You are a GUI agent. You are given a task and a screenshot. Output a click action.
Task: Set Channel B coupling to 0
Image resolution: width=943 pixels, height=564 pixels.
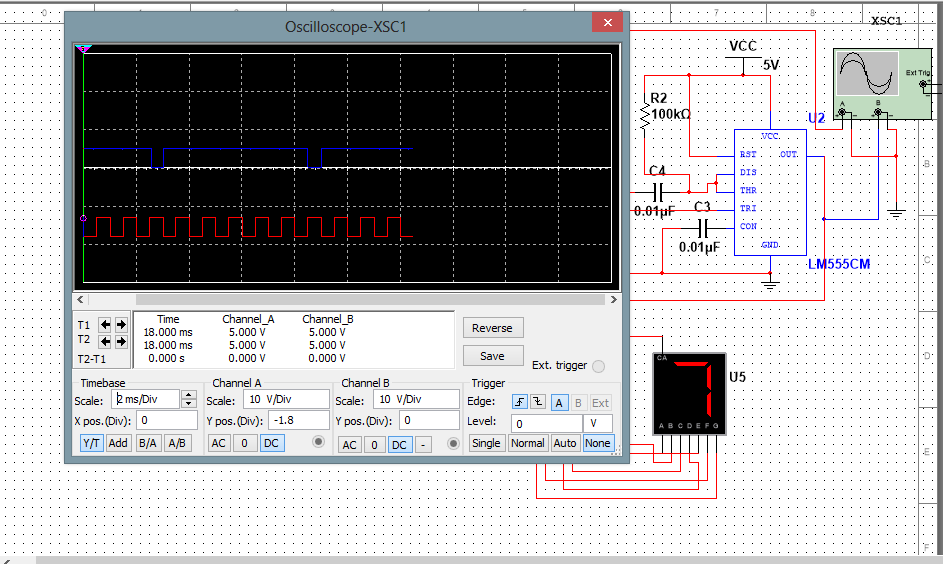[375, 444]
